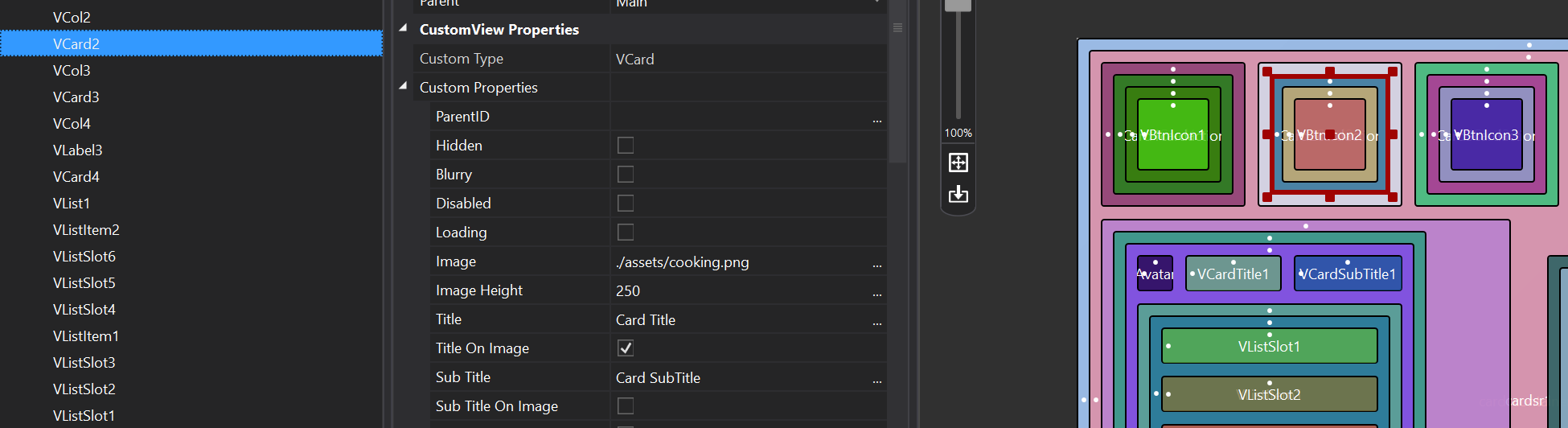Viewport: 1568px width, 428px height.
Task: Click the fit-to-view icon below the zoom slider
Action: [958, 163]
